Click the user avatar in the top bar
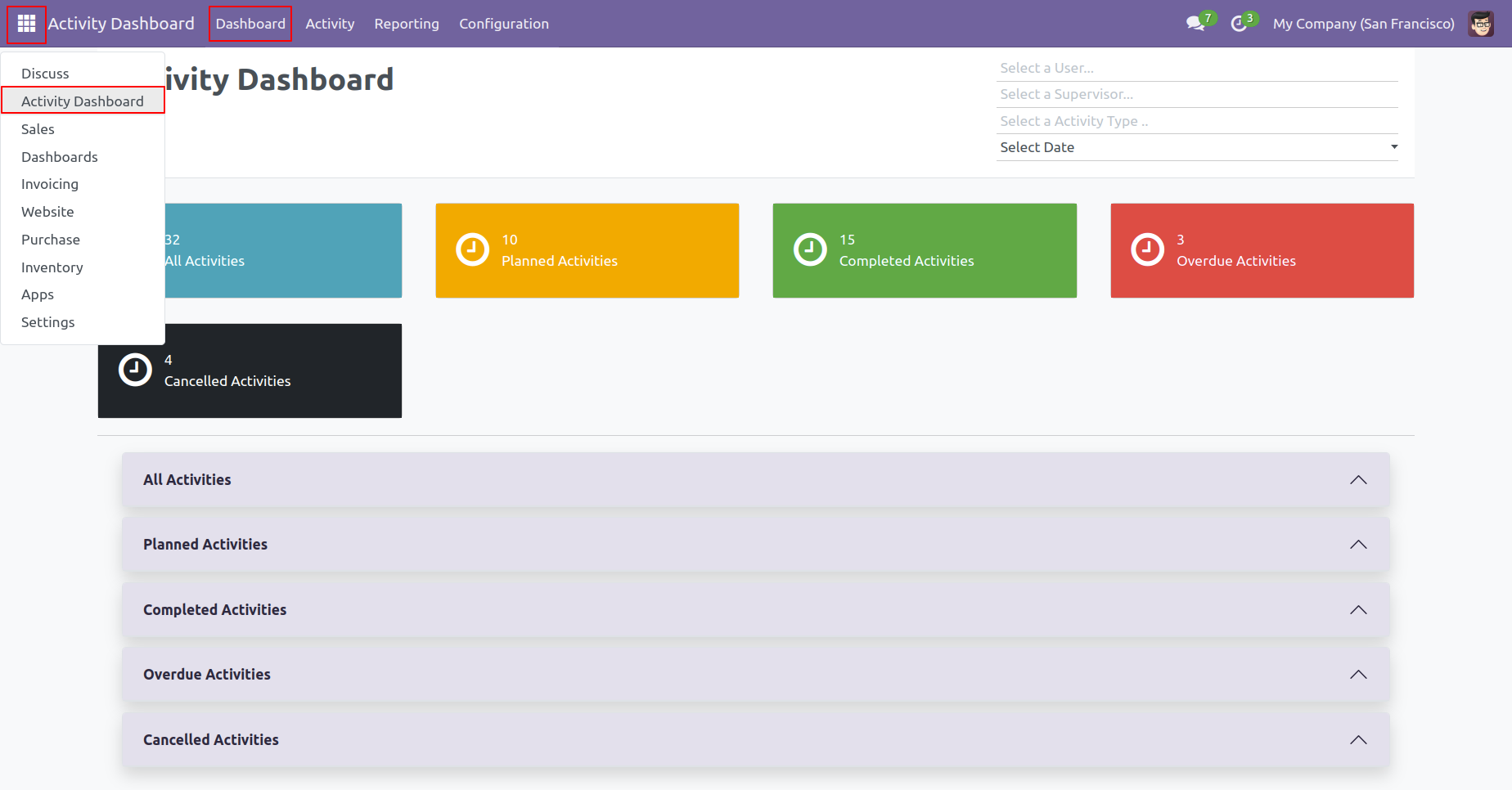1512x790 pixels. 1481,24
